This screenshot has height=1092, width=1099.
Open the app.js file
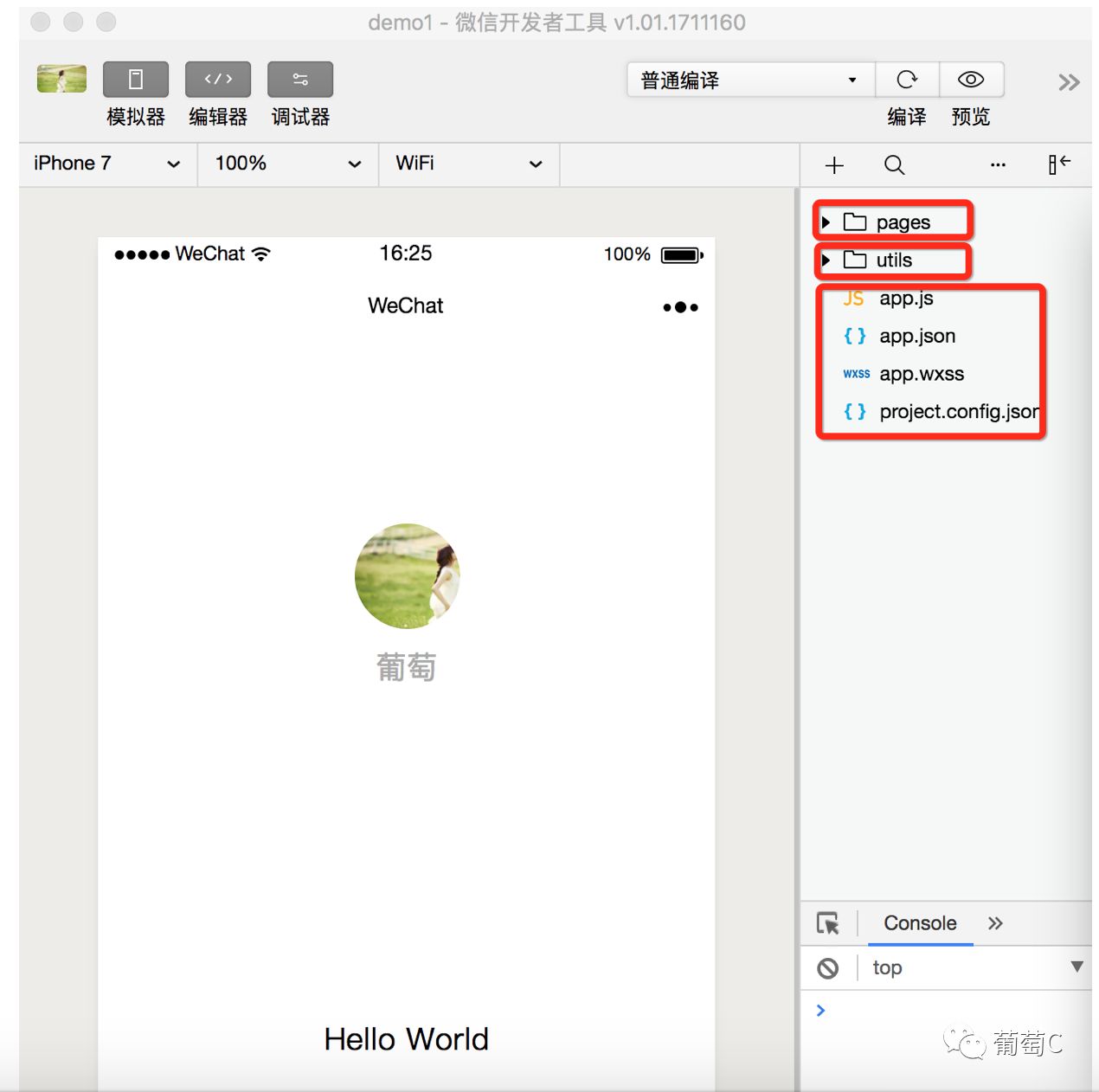906,299
